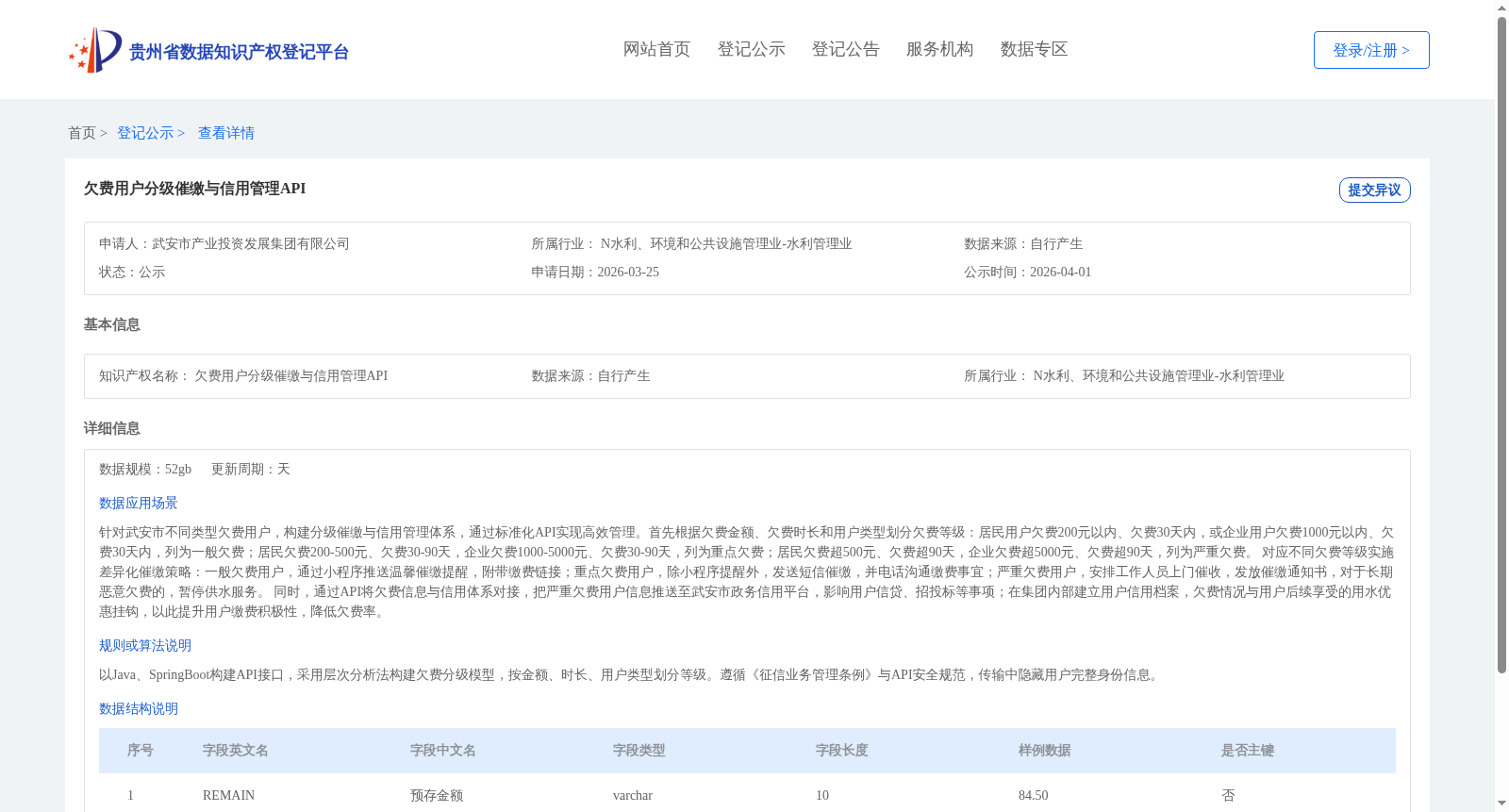1509x812 pixels.
Task: Select 服务机构 in the top menu
Action: [939, 49]
